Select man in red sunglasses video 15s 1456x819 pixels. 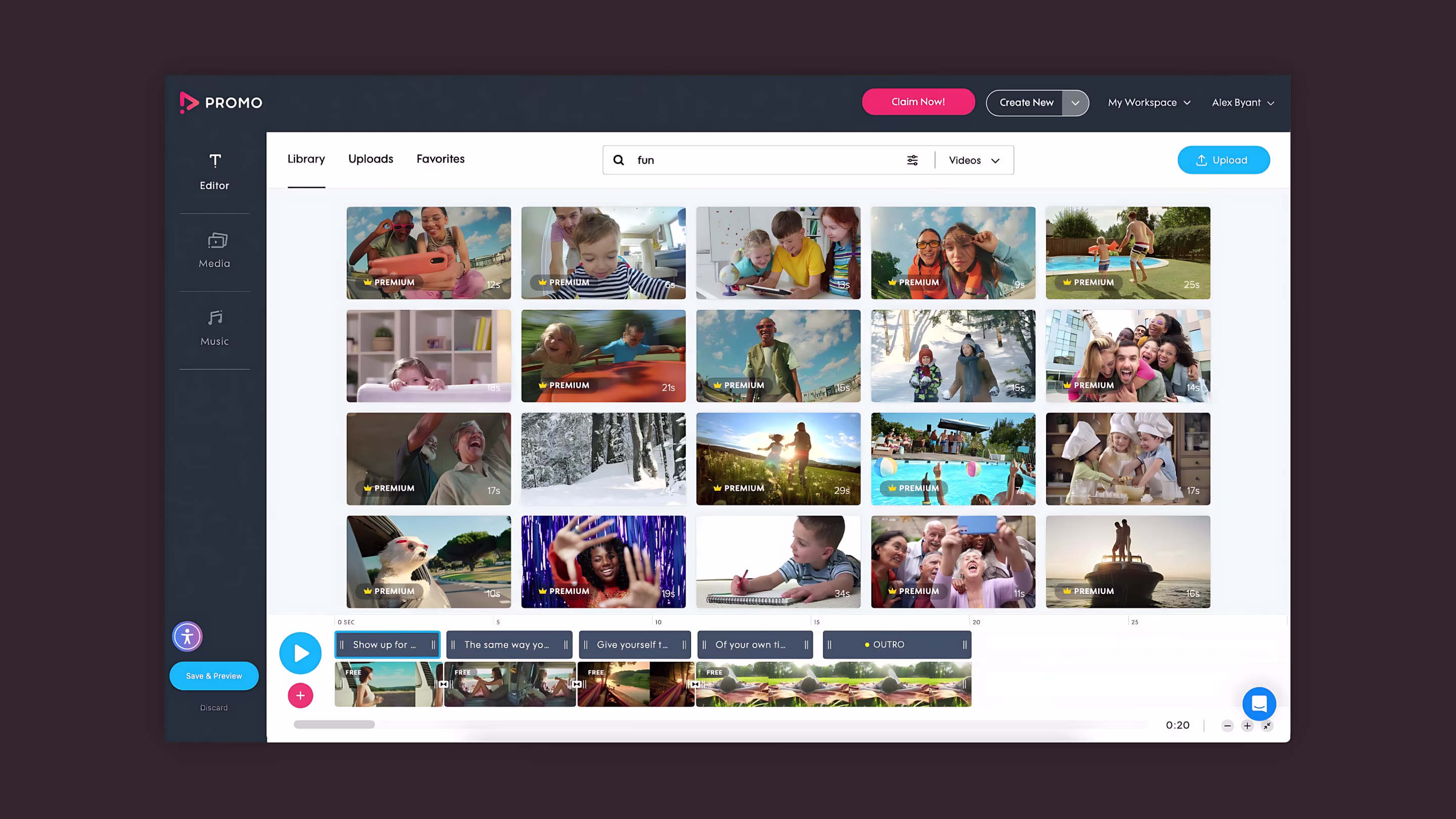[x=779, y=355]
